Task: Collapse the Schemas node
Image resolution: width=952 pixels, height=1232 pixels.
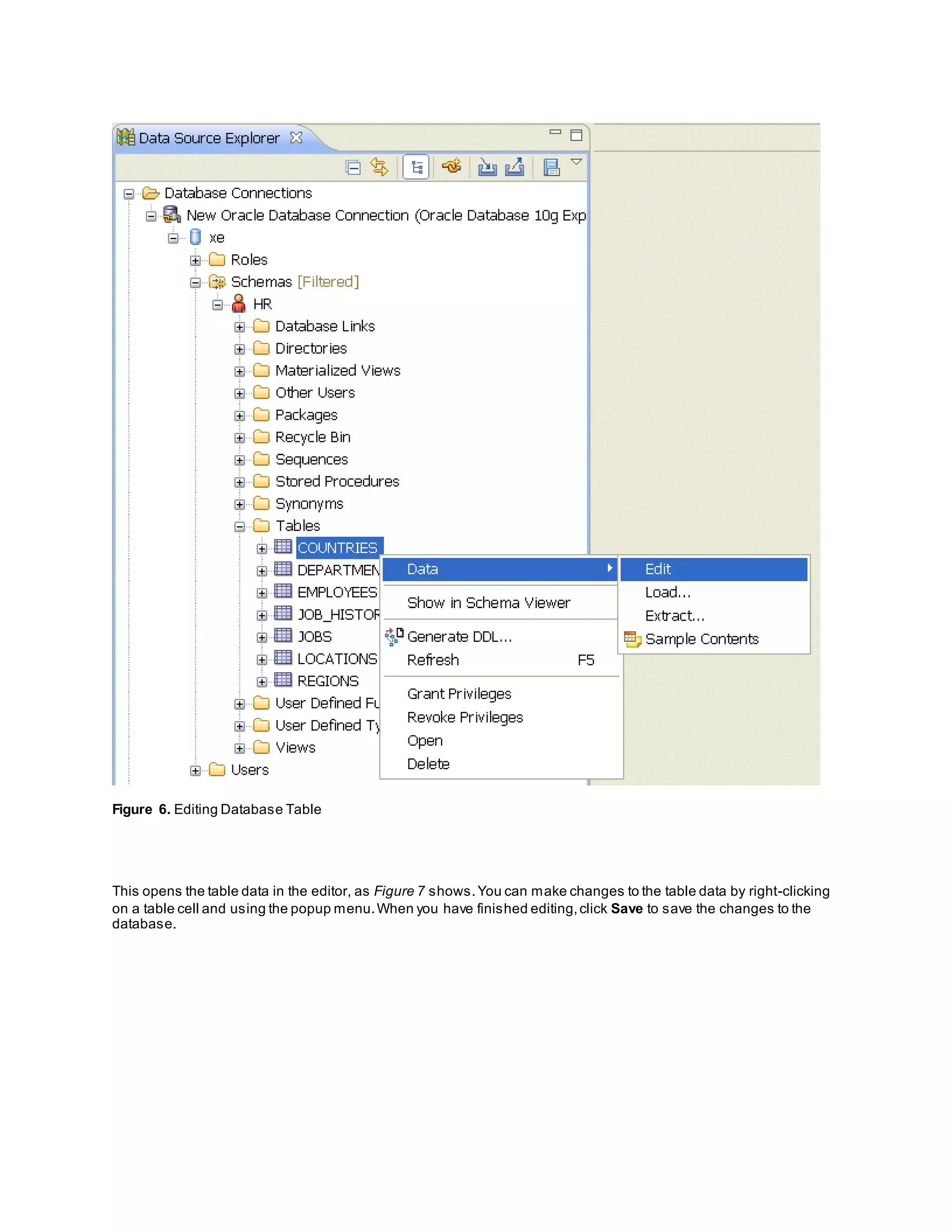Action: tap(195, 283)
